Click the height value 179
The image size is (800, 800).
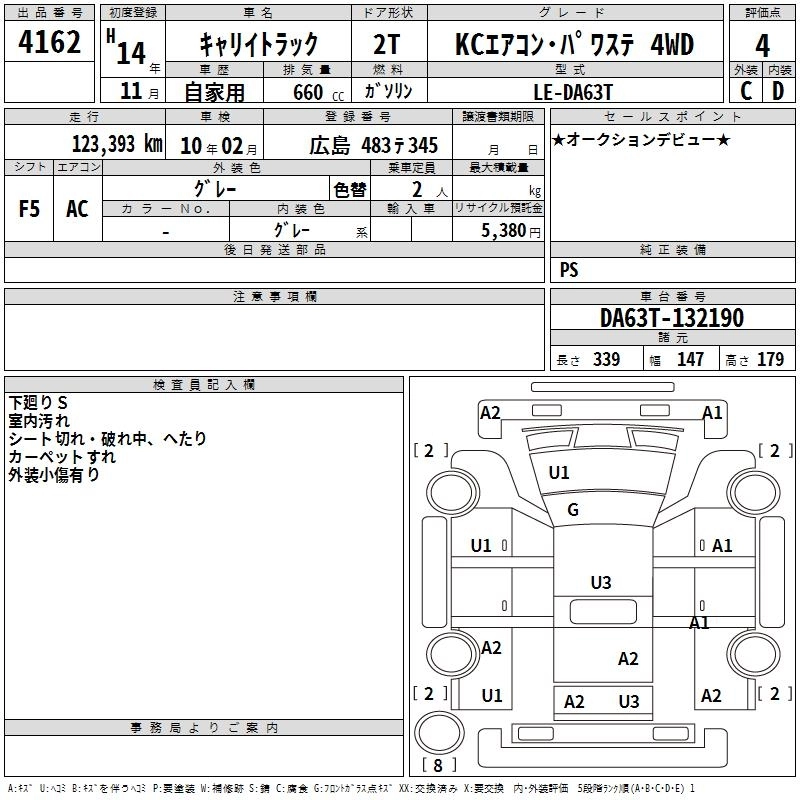pyautogui.click(x=770, y=359)
